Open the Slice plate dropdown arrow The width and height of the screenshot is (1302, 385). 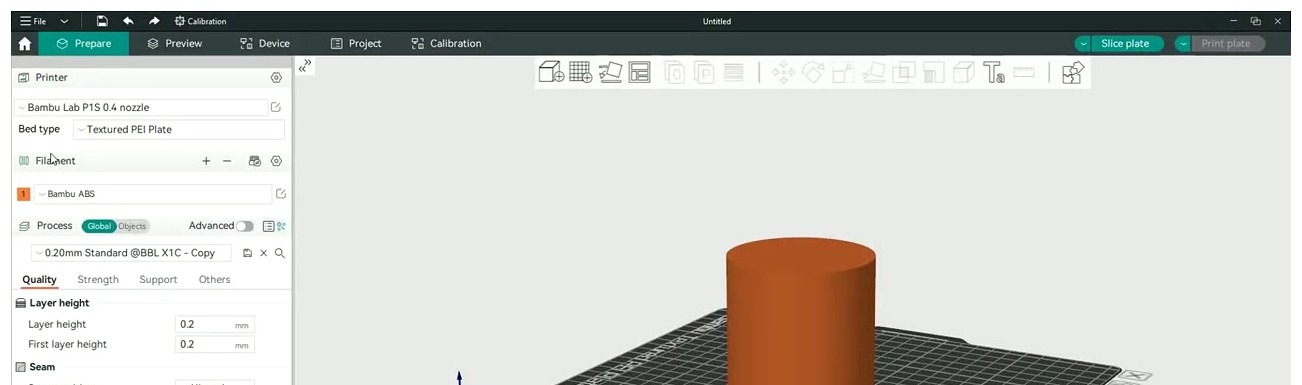coord(1084,44)
